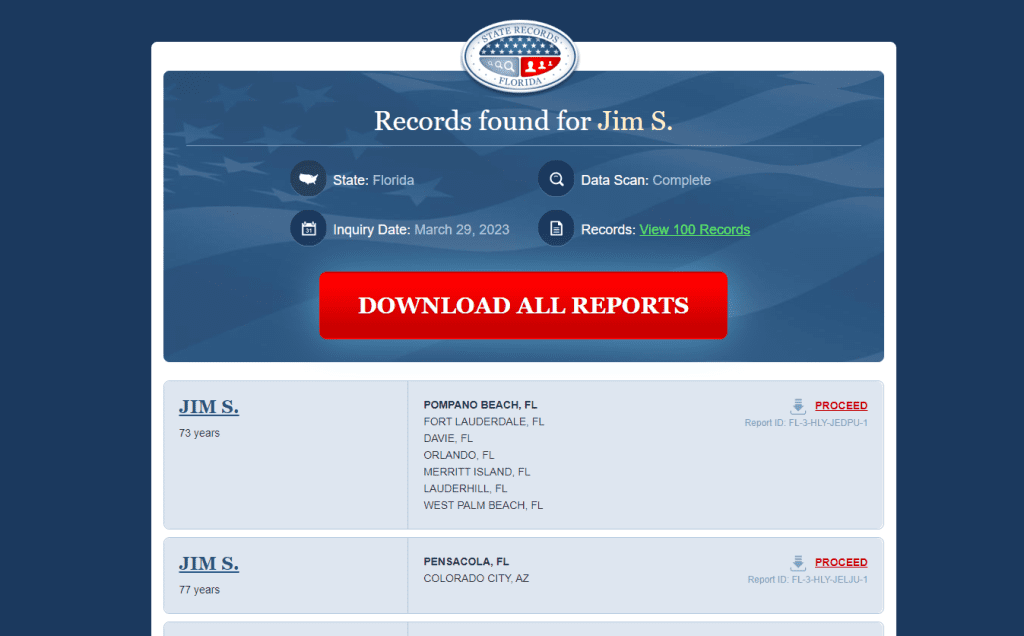1024x636 pixels.
Task: Click the document Records icon
Action: pyautogui.click(x=556, y=229)
